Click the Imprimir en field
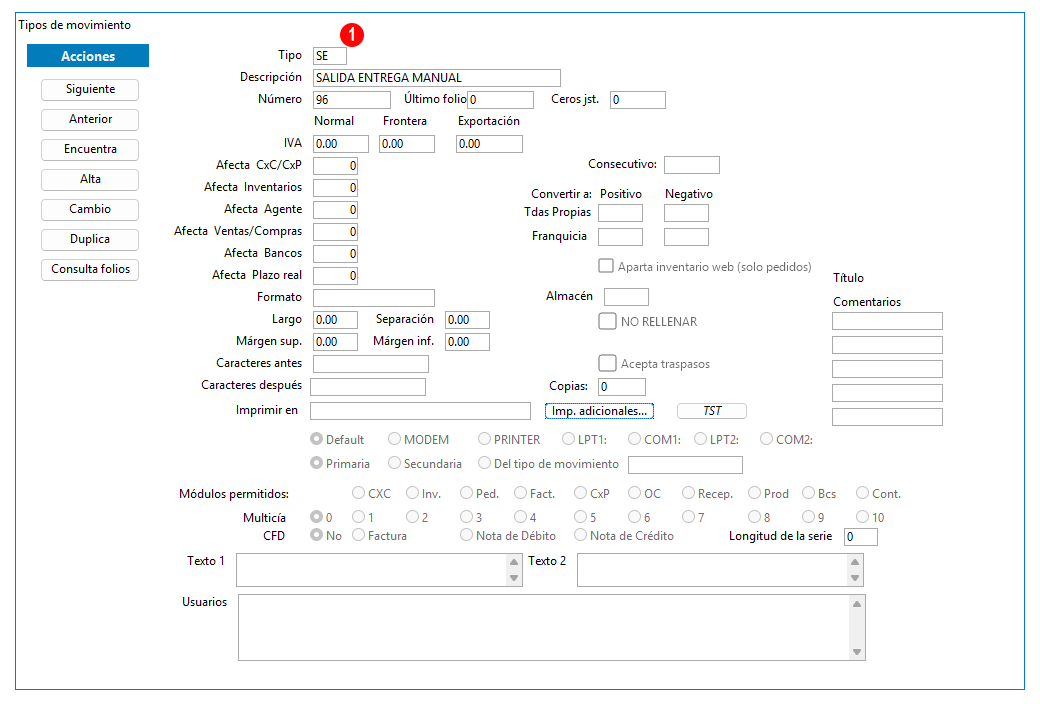The width and height of the screenshot is (1040, 704). [420, 411]
